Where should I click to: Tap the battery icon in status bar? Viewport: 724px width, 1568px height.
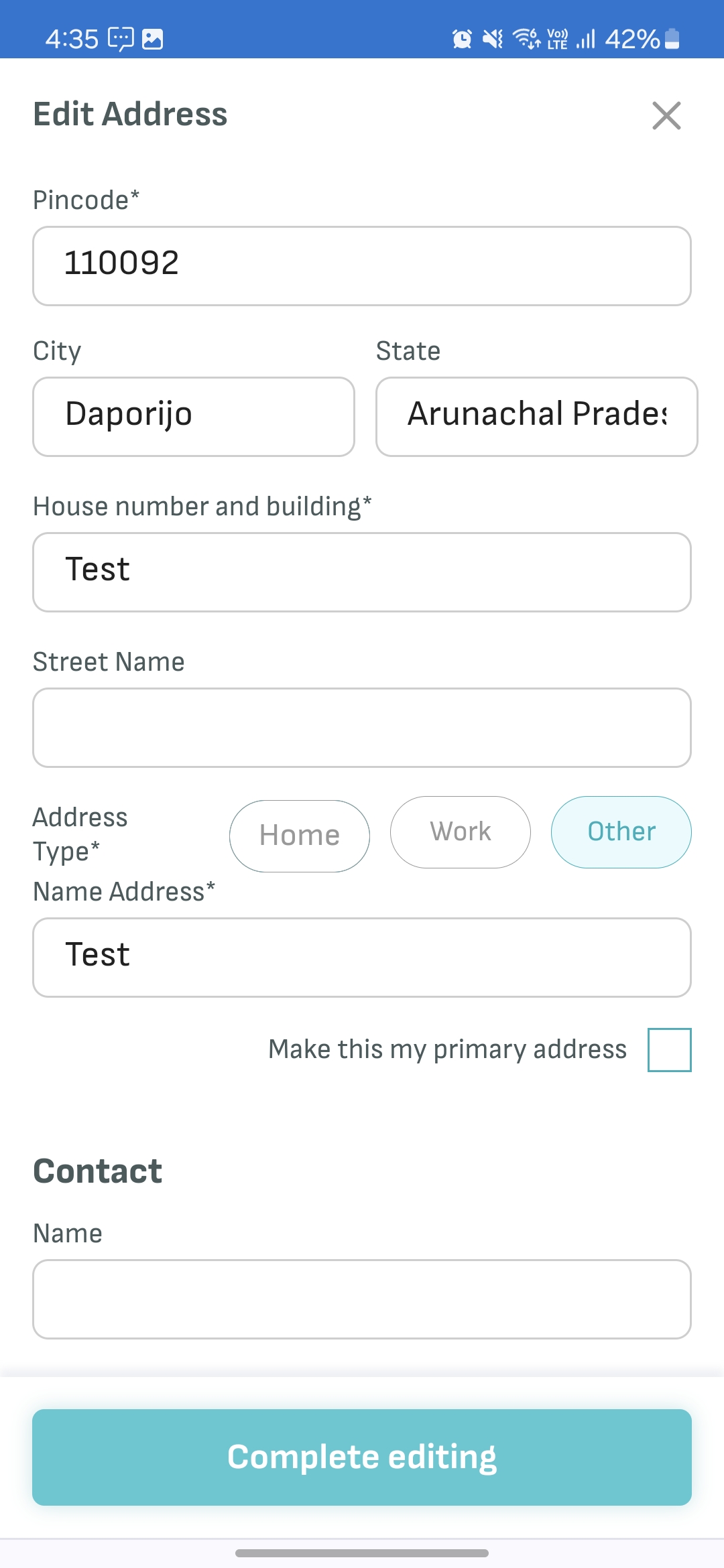[672, 40]
